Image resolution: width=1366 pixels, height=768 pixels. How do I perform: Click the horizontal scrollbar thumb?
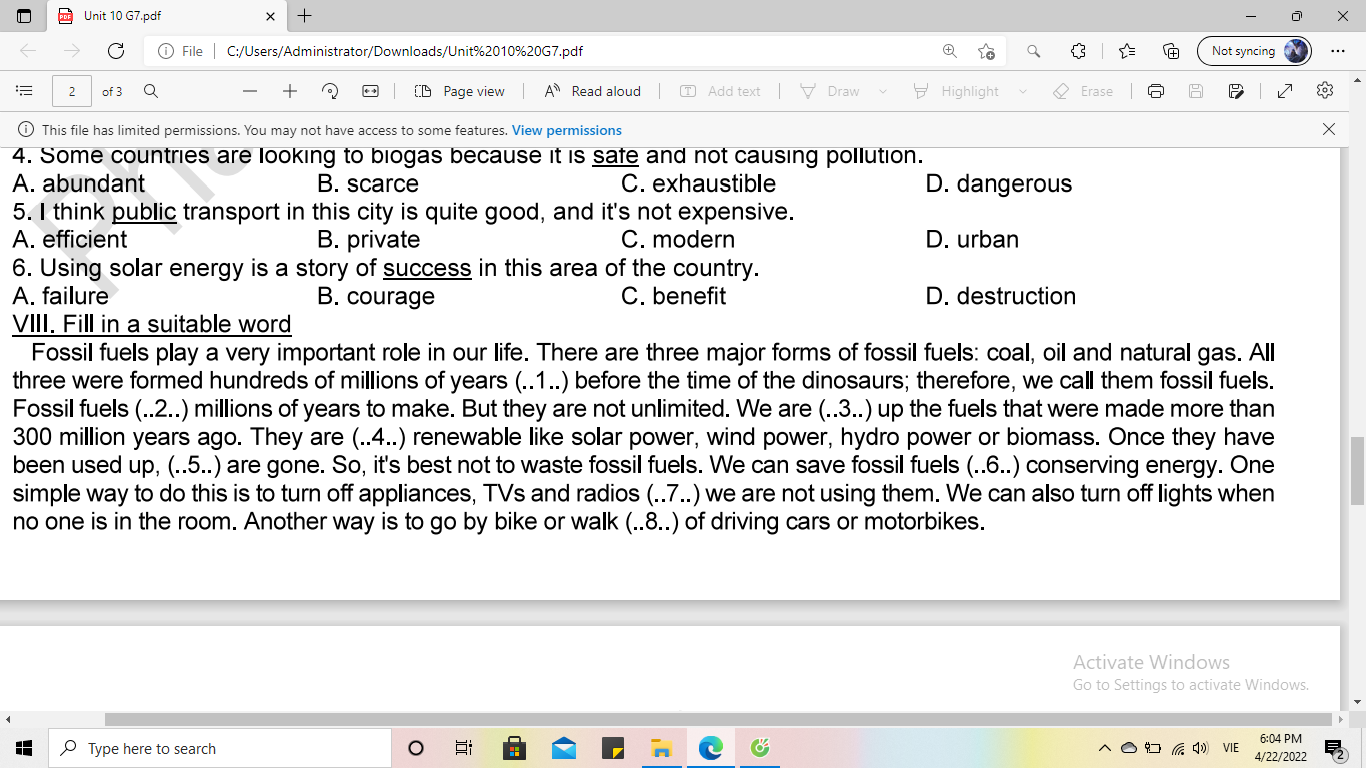tap(718, 720)
